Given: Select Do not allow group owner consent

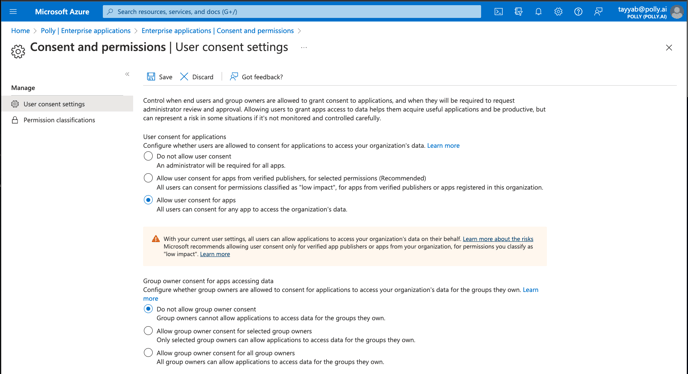Looking at the screenshot, I should 148,309.
